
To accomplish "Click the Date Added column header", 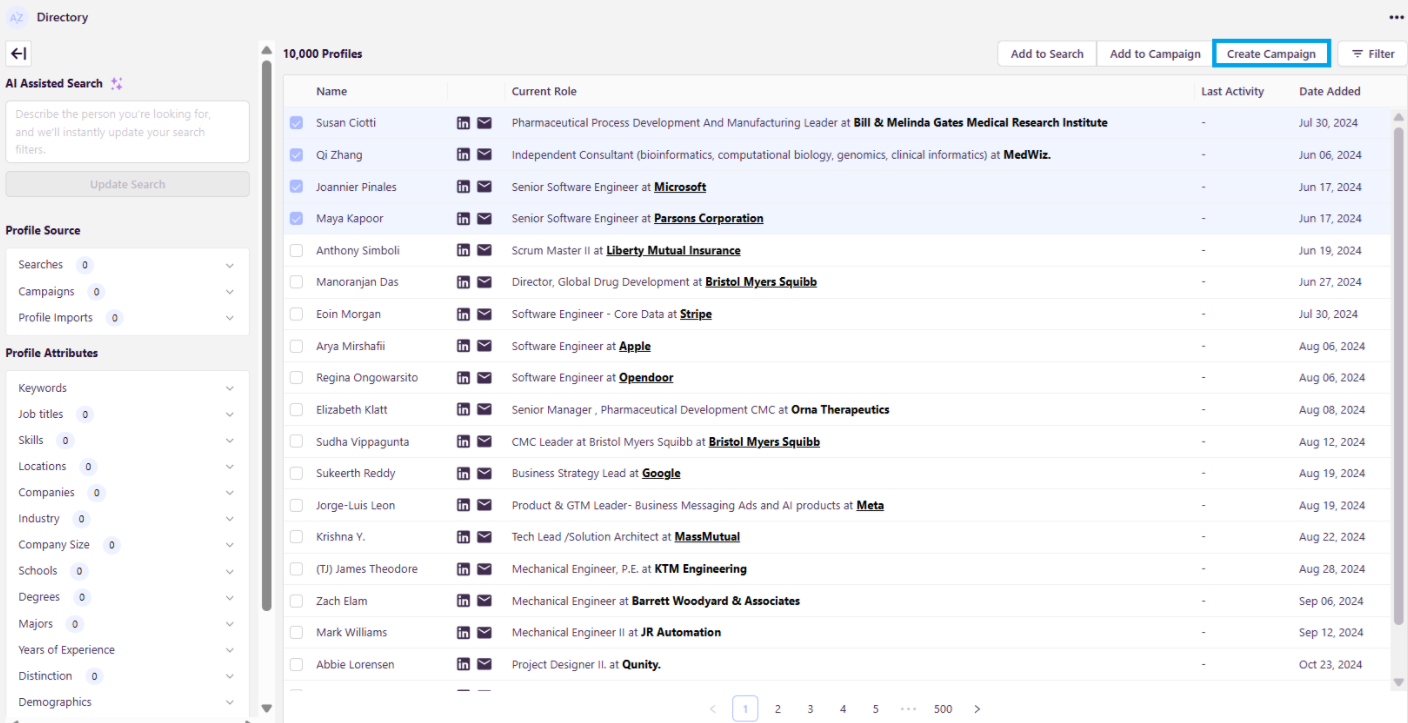I will coord(1330,91).
